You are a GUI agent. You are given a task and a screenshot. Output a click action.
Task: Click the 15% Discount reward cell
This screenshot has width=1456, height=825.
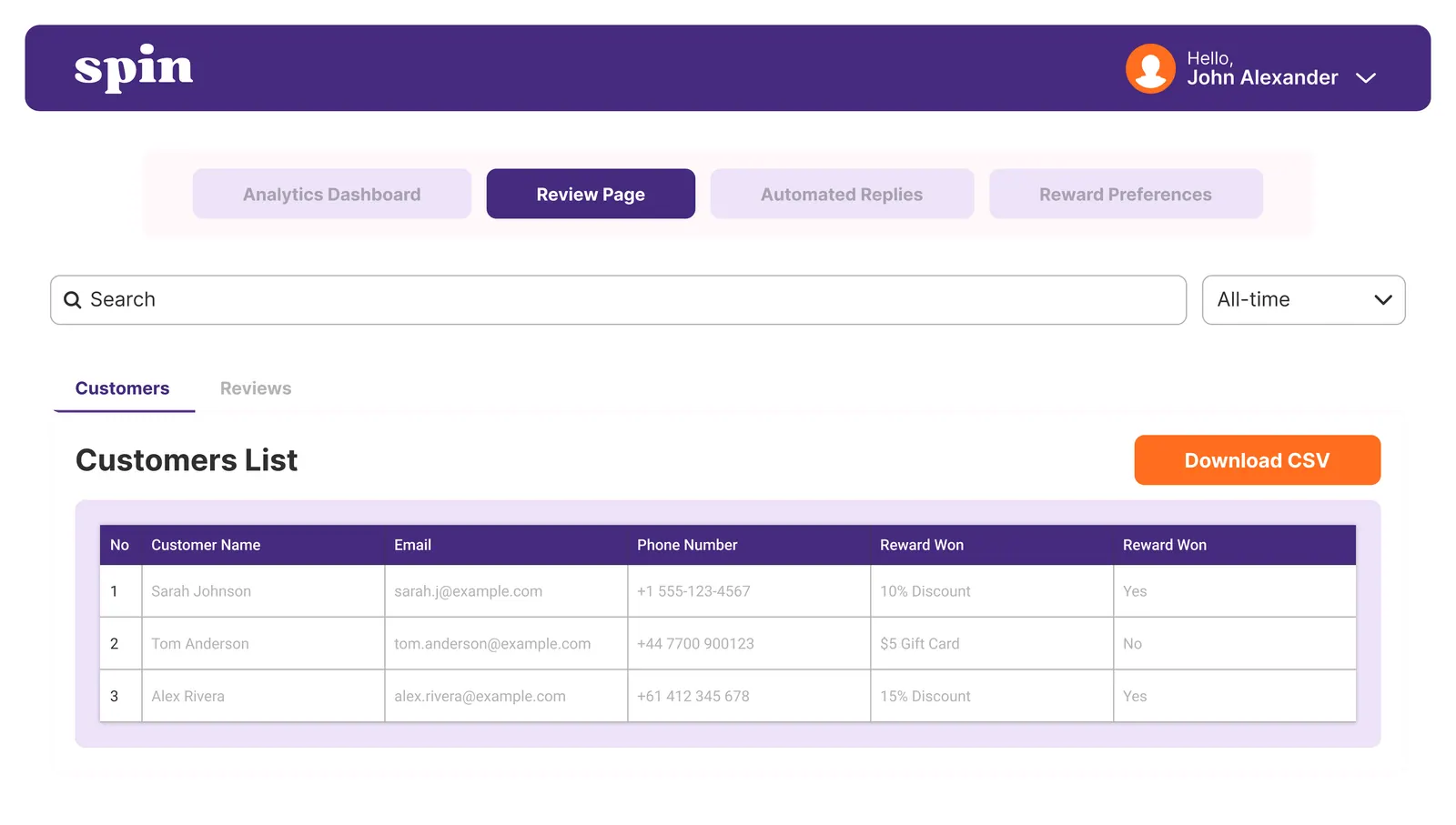[x=992, y=697]
